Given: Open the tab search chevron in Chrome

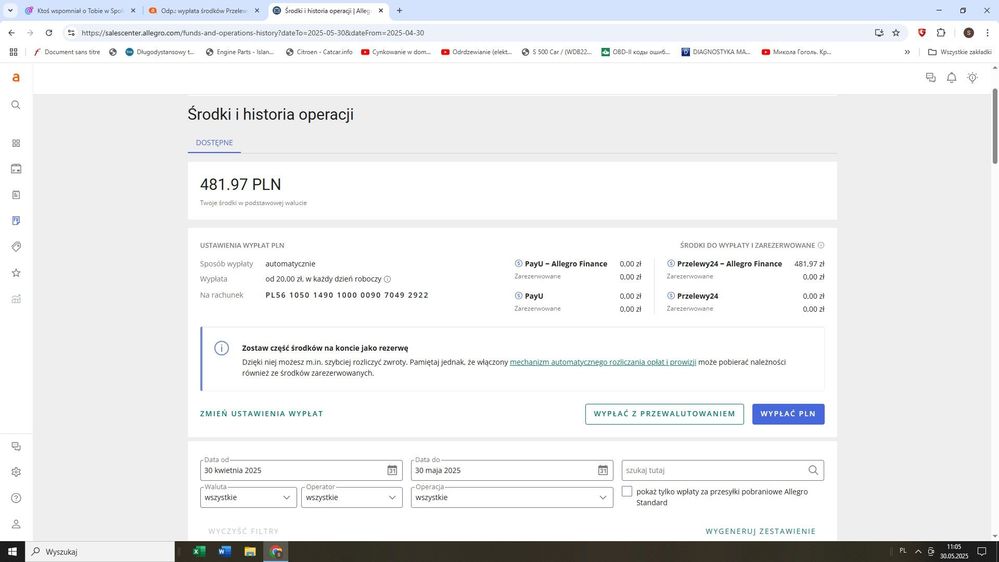Looking at the screenshot, I should [10, 11].
